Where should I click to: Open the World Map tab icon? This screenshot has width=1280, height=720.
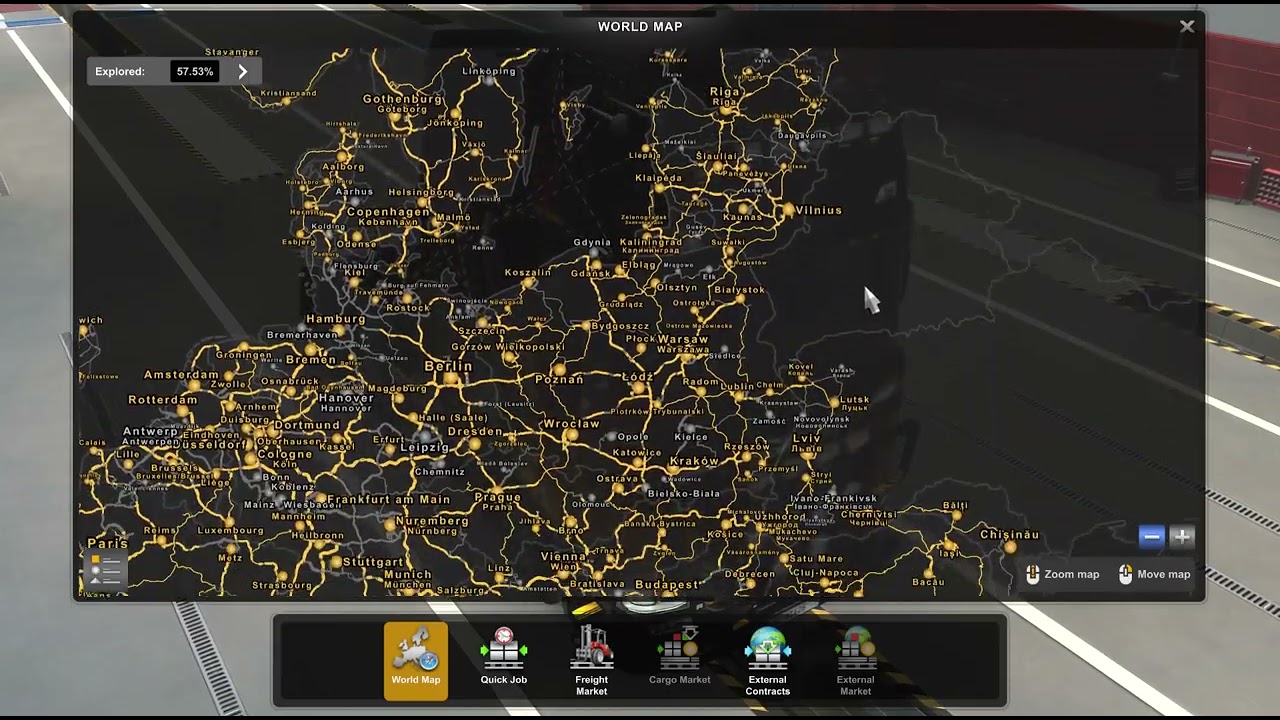(x=416, y=660)
